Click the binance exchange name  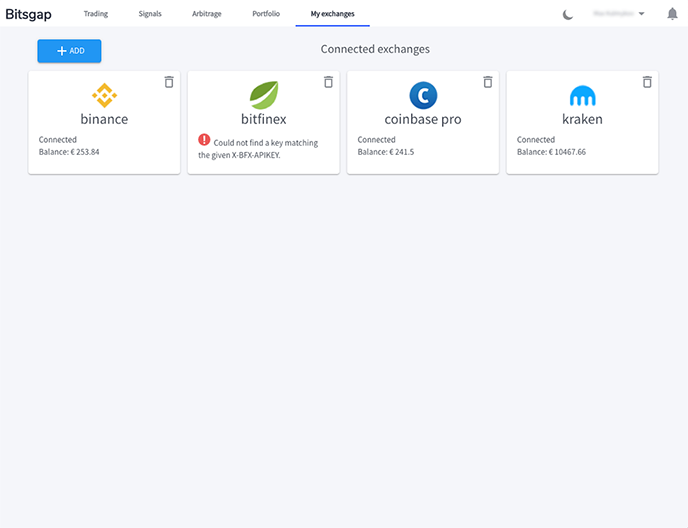(x=104, y=119)
